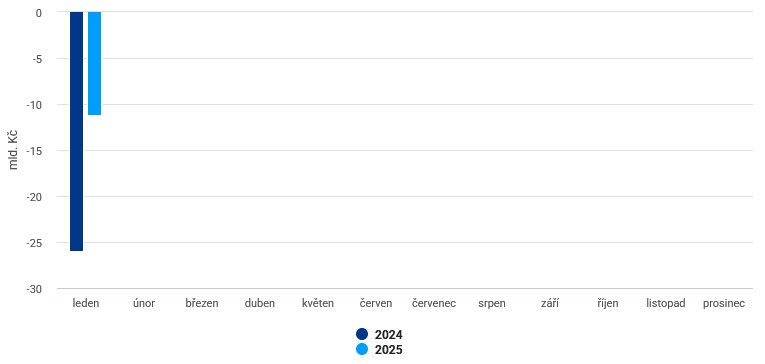Select the dark blue leden 2024 bar

[x=77, y=131]
